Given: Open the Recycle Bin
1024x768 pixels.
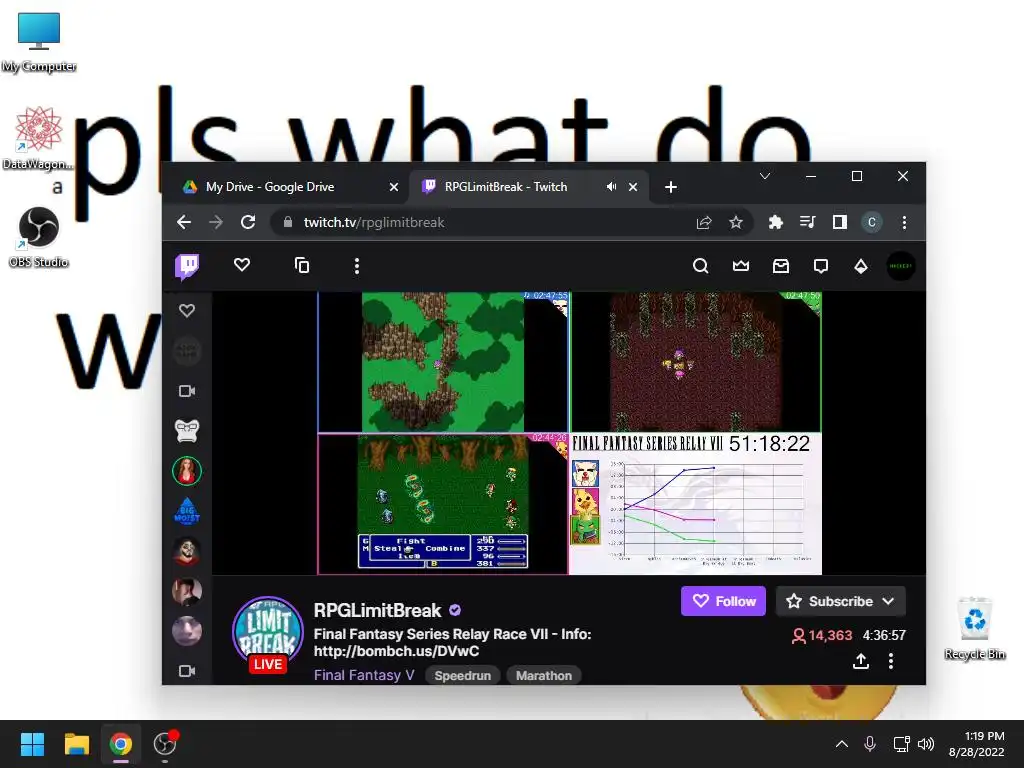Looking at the screenshot, I should click(x=974, y=628).
